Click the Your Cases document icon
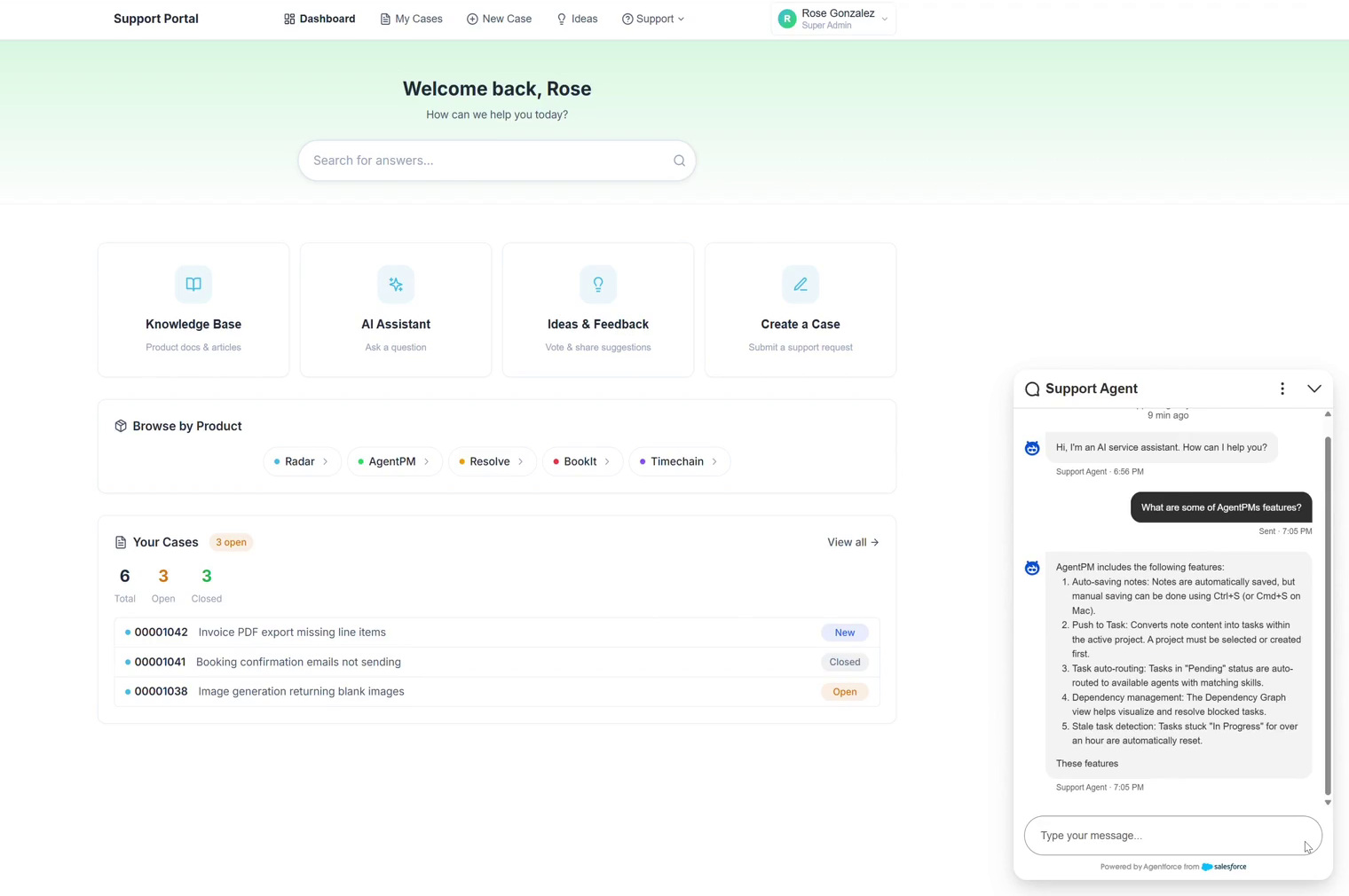1349x896 pixels. coord(121,542)
